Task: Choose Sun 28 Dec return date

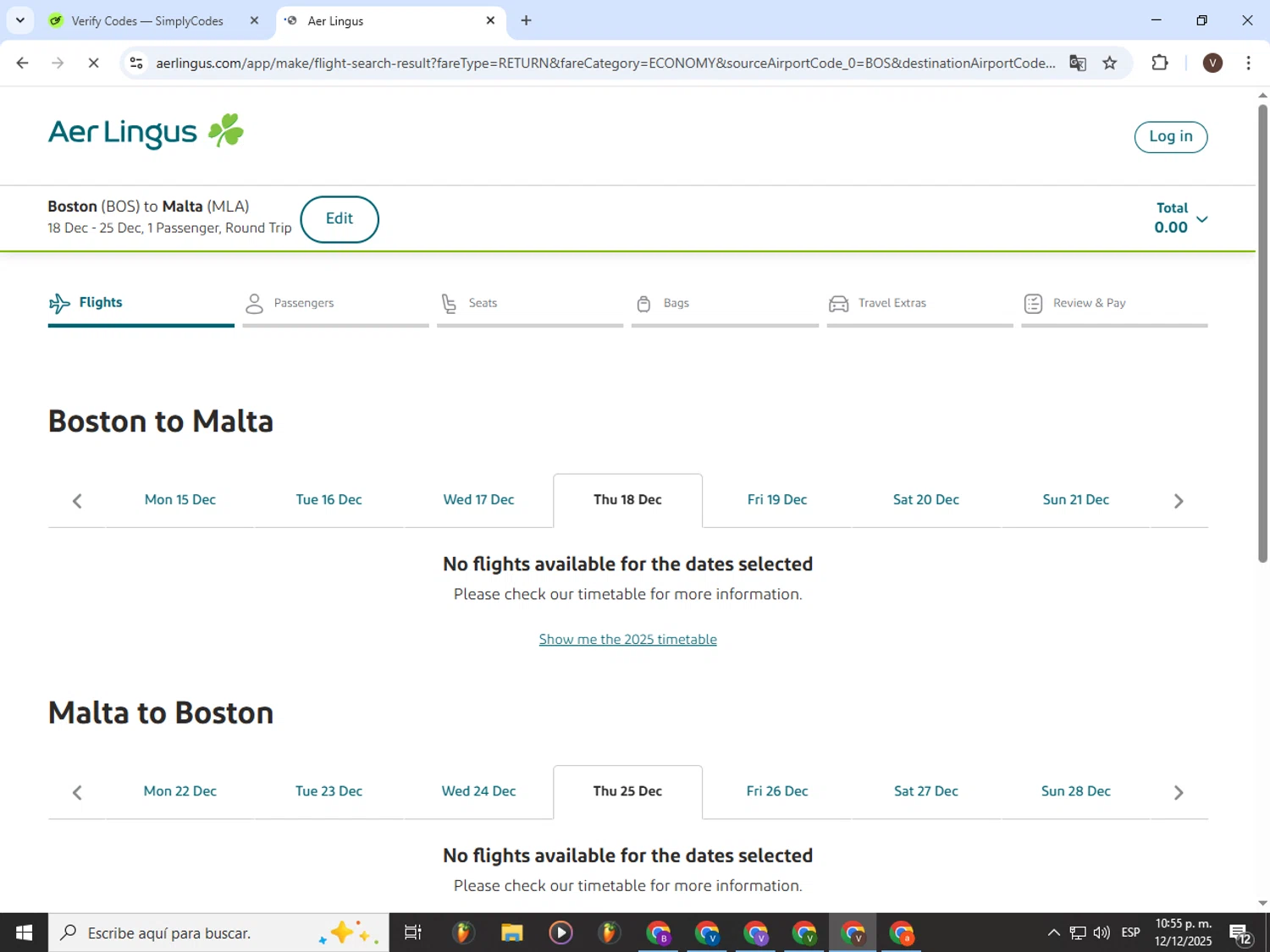Action: [x=1076, y=791]
